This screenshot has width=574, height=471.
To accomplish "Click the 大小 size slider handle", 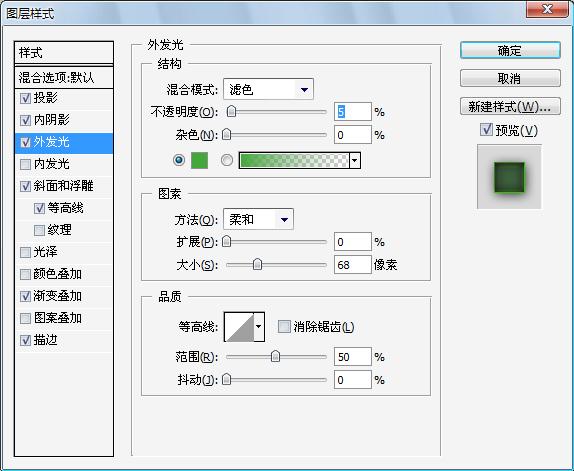I will [258, 264].
